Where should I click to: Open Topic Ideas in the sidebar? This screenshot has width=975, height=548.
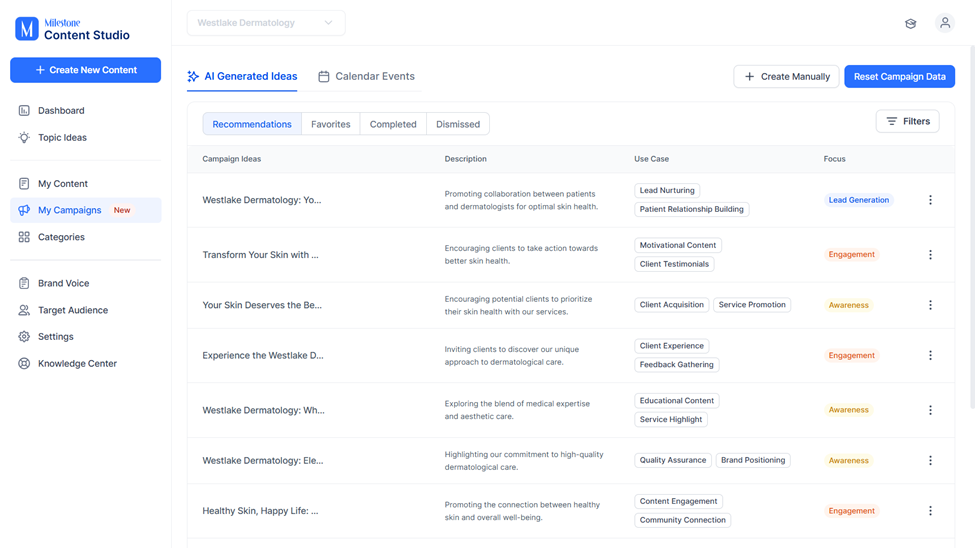(85, 137)
